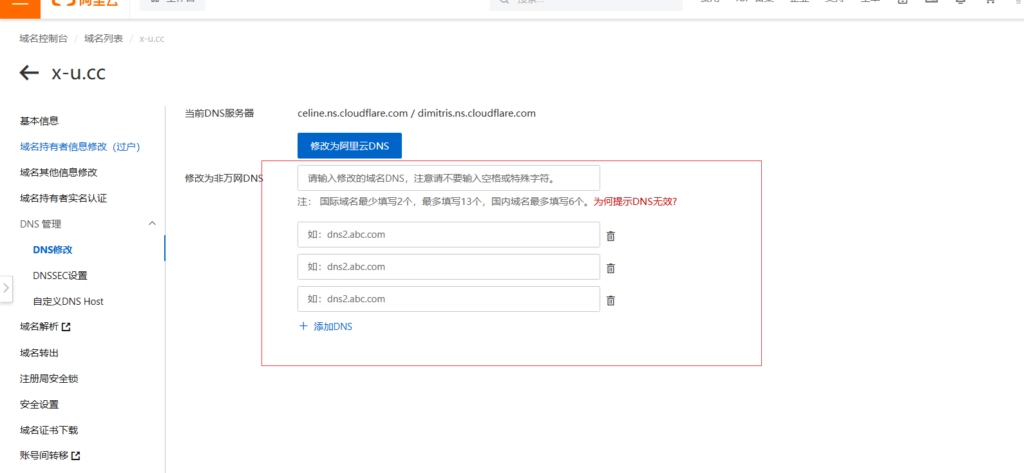Viewport: 1024px width, 473px height.
Task: Open 域名证书下载 sidebar item
Action: point(49,430)
